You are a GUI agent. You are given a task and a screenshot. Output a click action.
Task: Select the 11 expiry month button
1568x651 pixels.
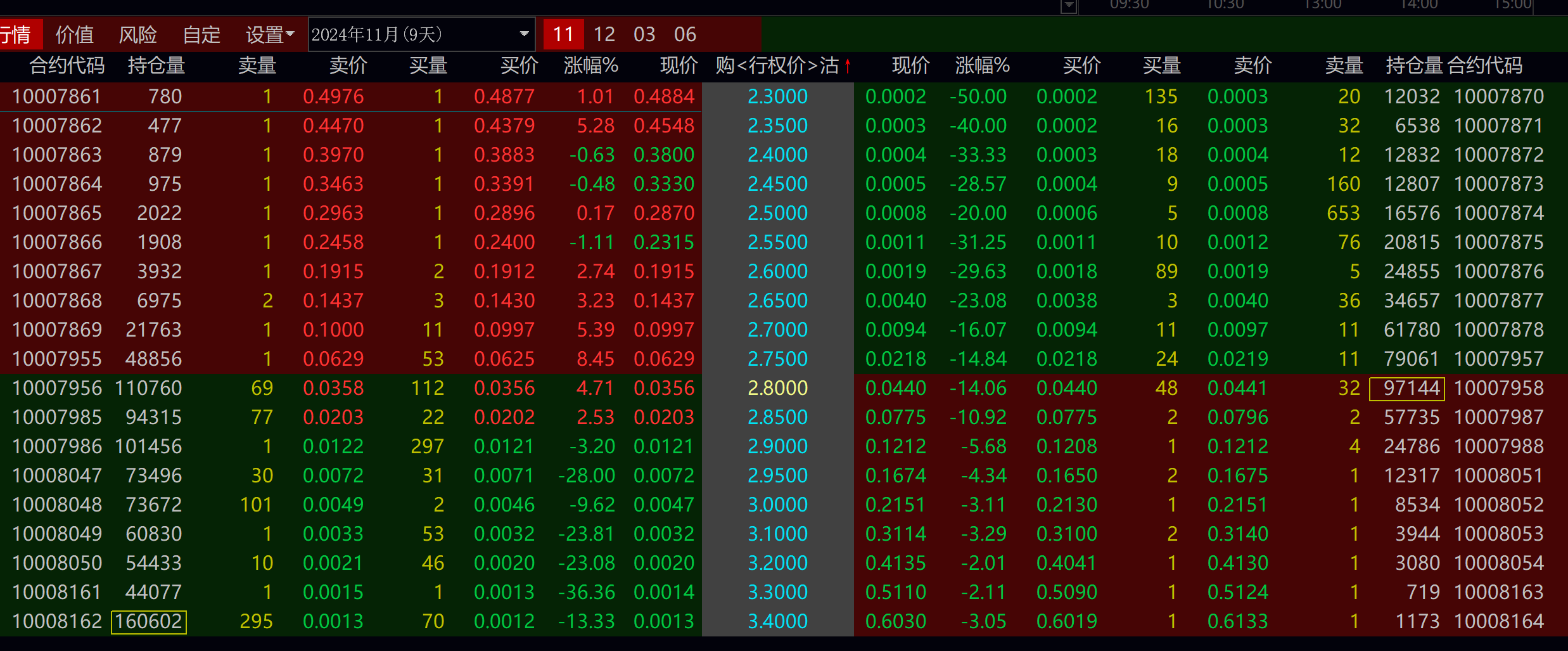point(563,34)
